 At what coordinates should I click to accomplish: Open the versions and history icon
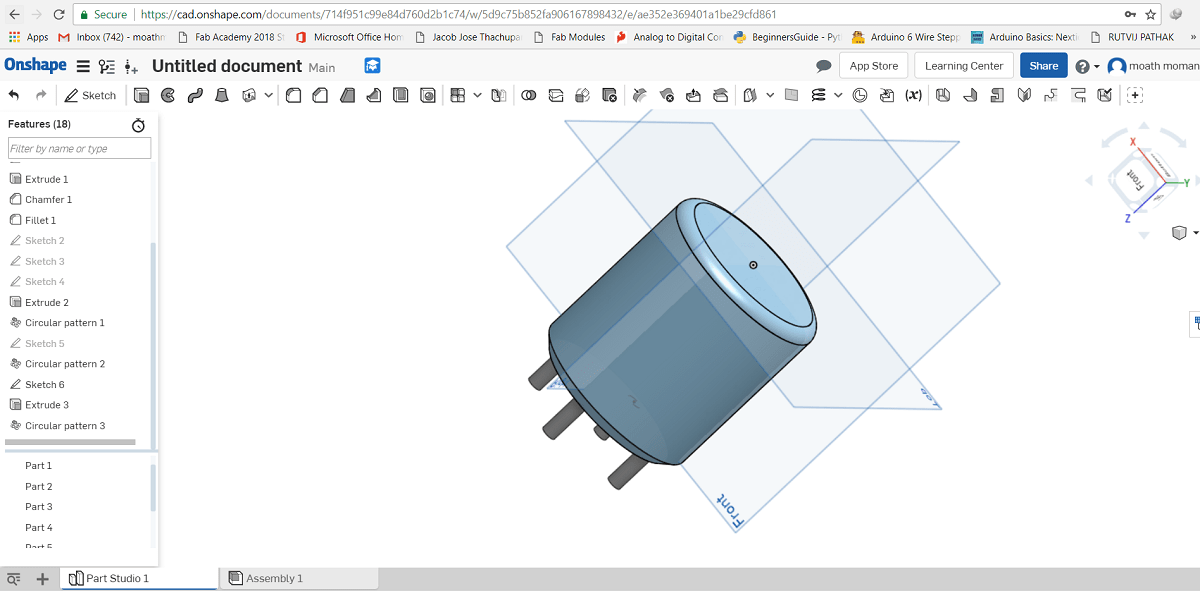pos(106,66)
